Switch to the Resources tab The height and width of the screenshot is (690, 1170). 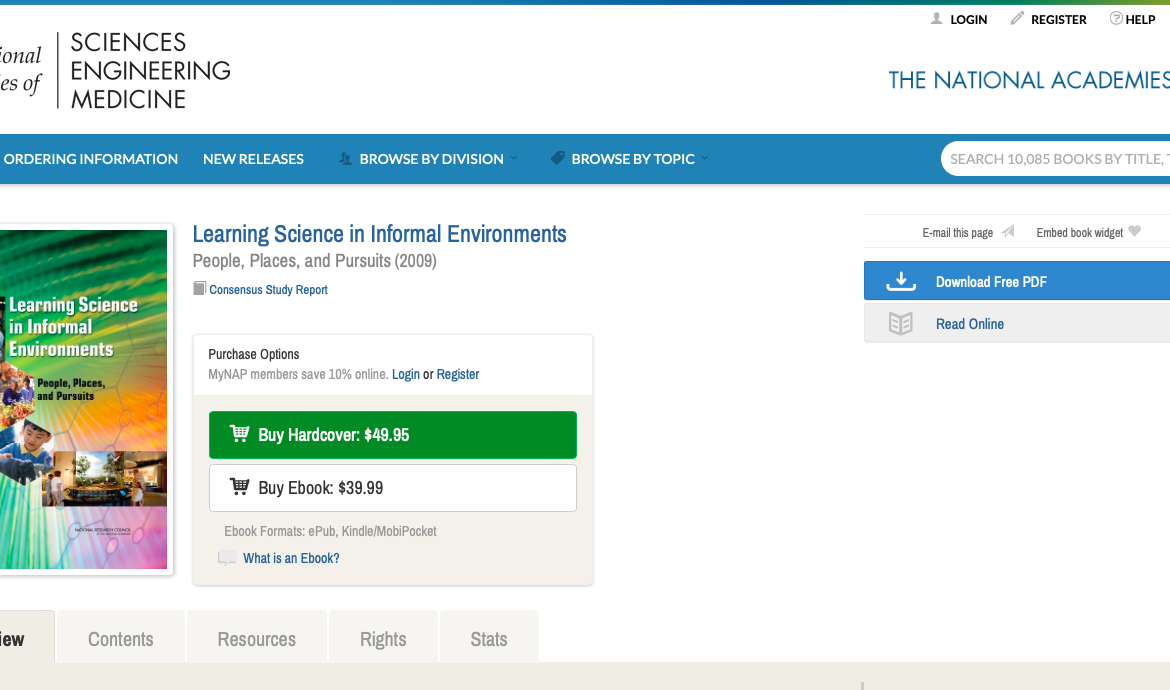pos(257,636)
